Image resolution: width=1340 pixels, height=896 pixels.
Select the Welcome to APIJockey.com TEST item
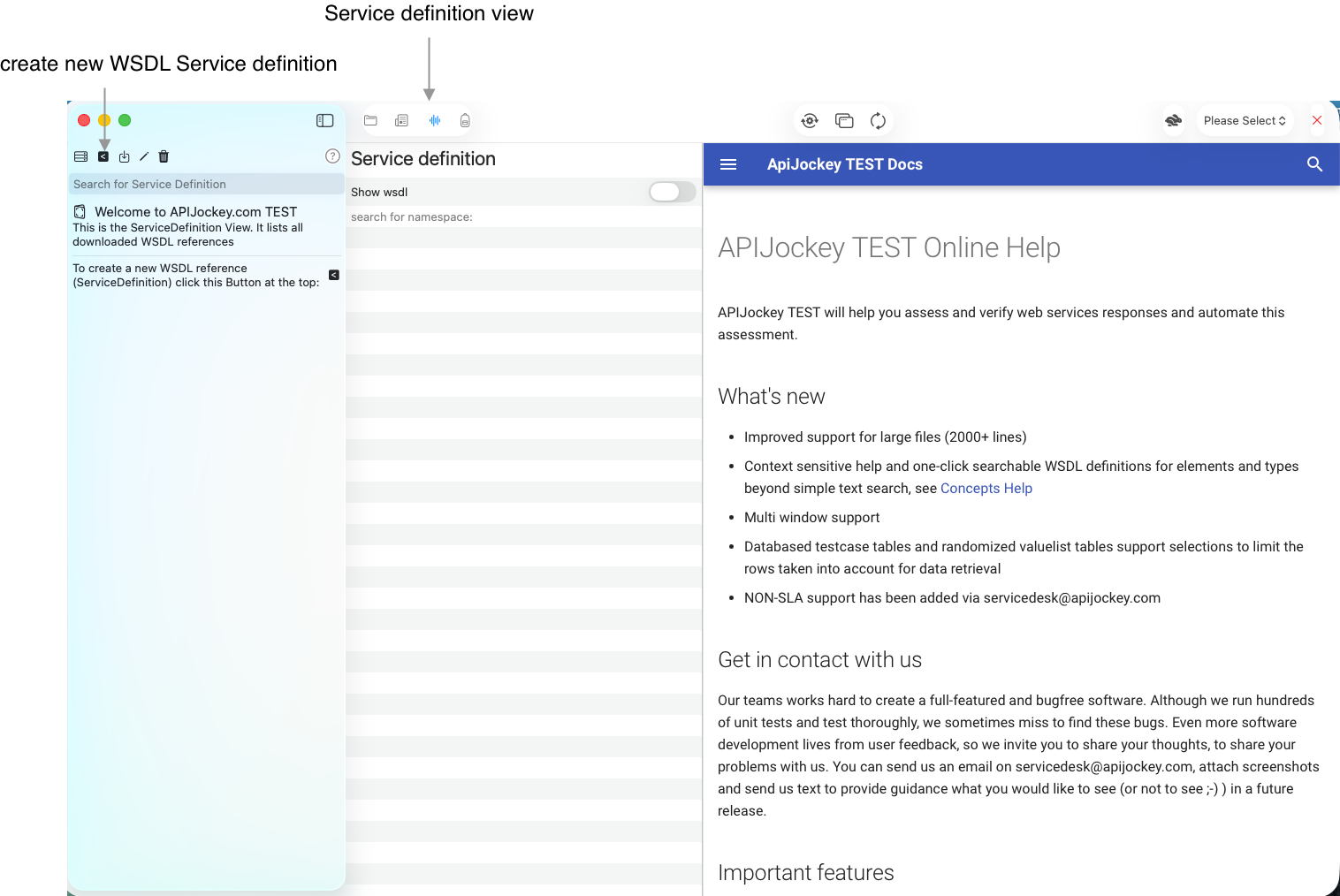(x=196, y=212)
